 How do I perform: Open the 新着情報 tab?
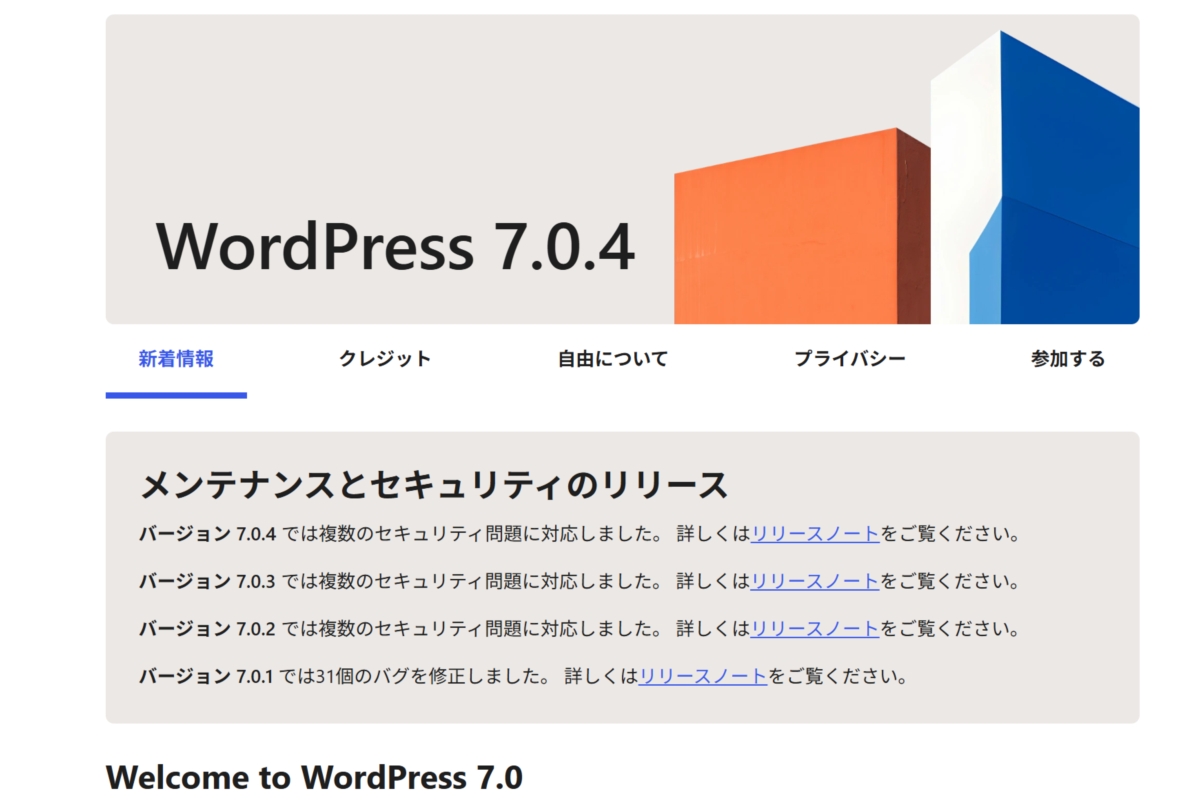point(176,359)
